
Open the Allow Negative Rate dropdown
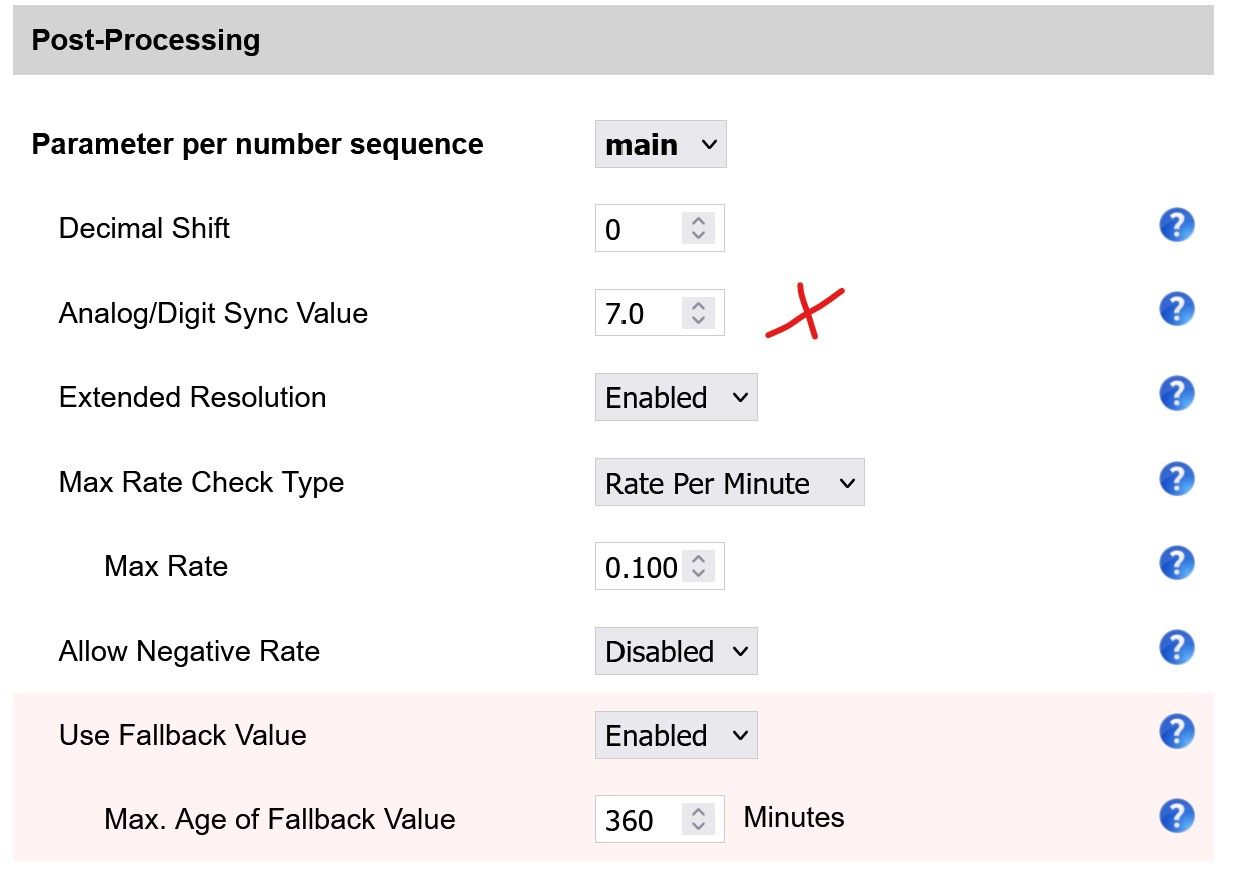[676, 652]
